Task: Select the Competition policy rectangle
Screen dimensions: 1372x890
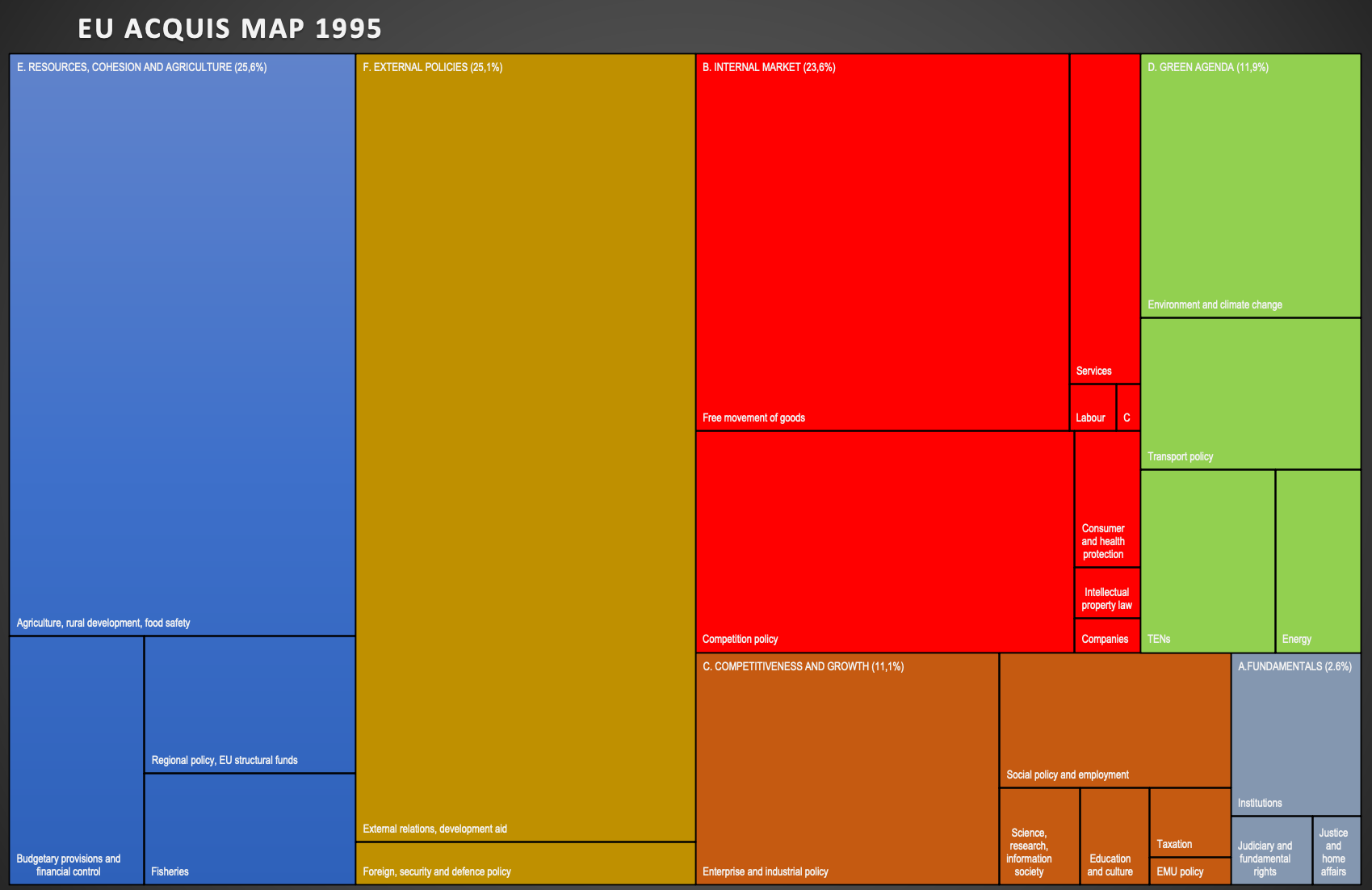Action: pos(884,541)
